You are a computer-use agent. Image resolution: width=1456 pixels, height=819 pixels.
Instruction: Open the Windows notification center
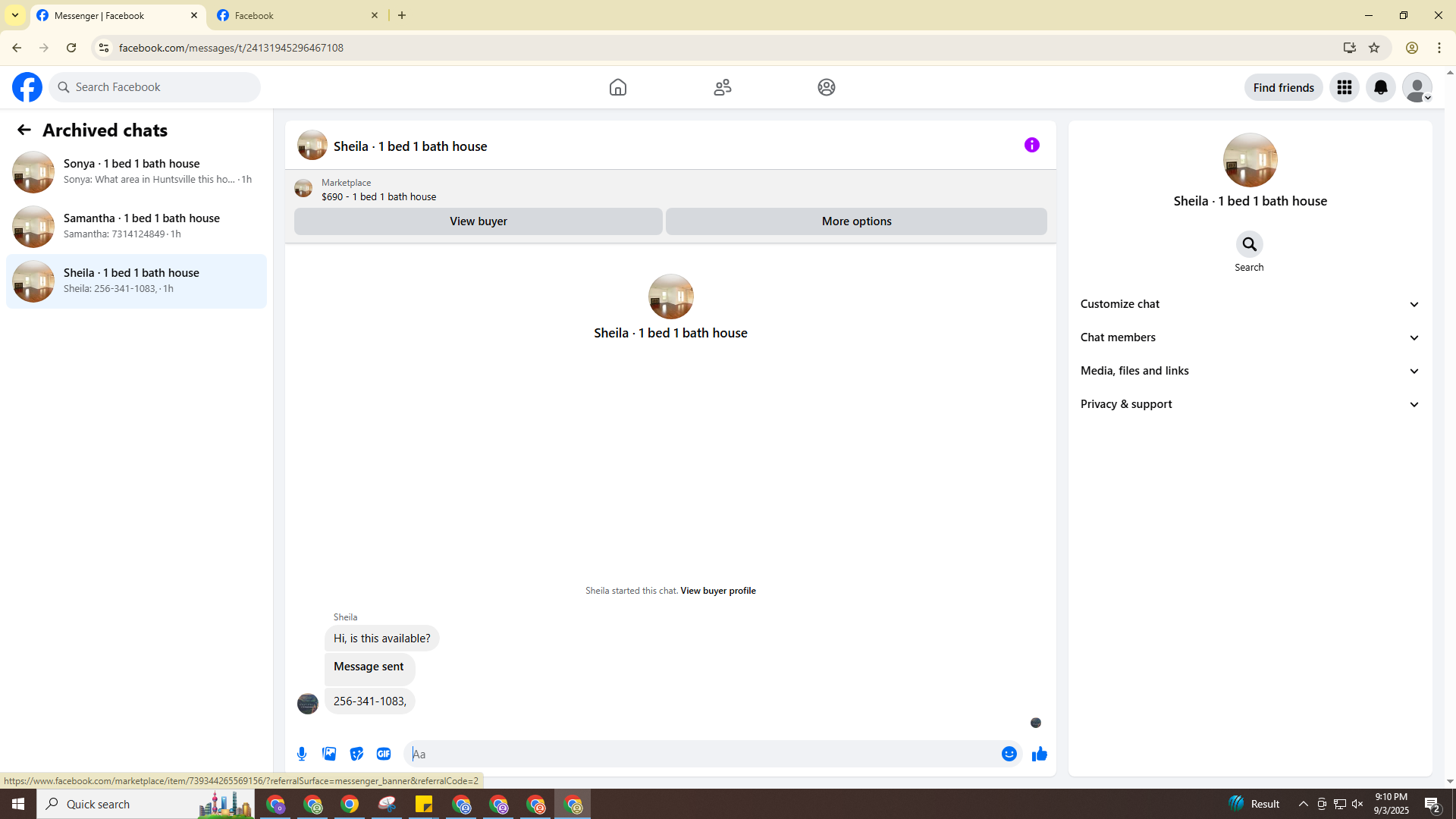point(1432,804)
